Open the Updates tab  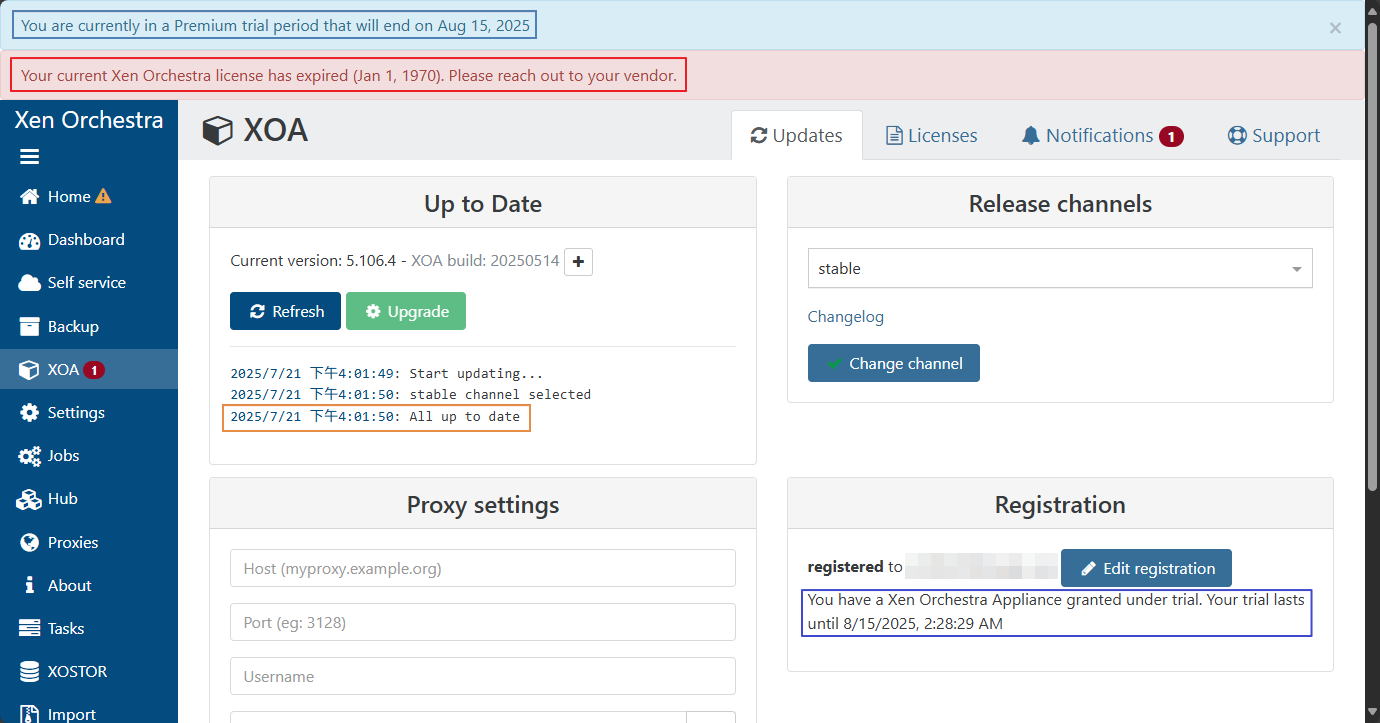tap(797, 135)
